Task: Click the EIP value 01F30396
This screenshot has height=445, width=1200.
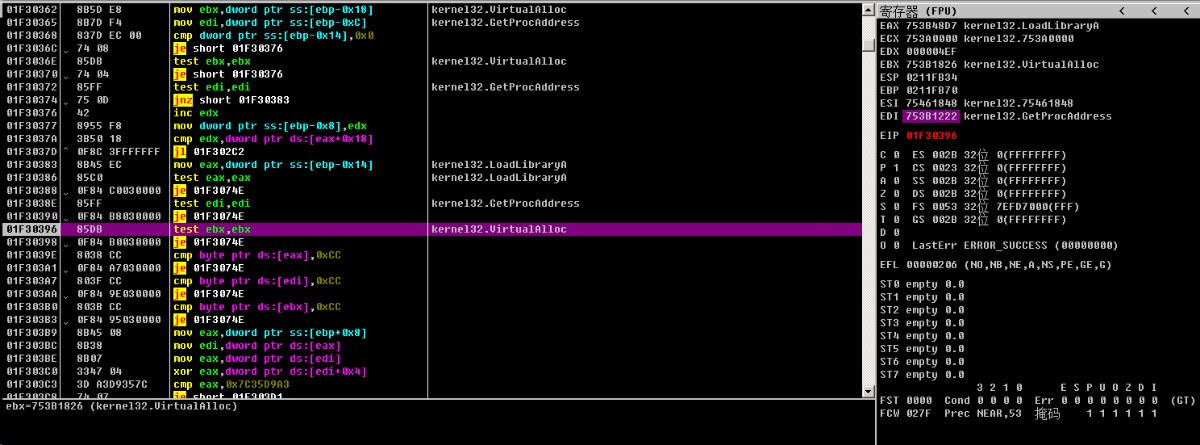Action: pos(933,135)
